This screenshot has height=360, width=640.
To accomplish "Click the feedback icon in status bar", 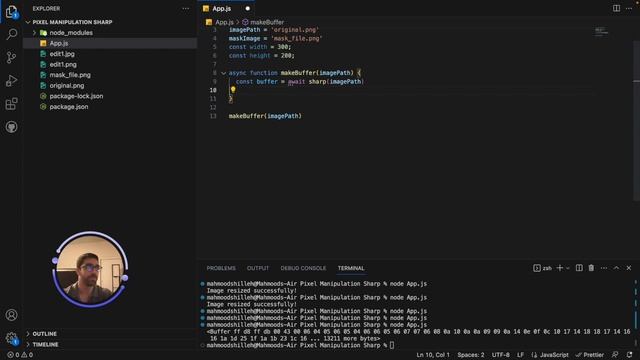I will (x=615, y=355).
